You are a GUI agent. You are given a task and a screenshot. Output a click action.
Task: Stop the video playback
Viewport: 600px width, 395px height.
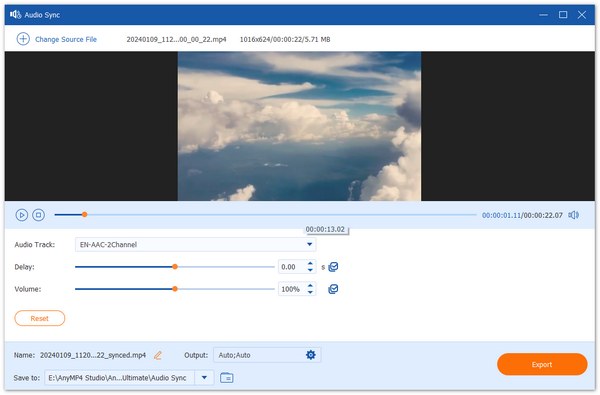click(x=38, y=215)
